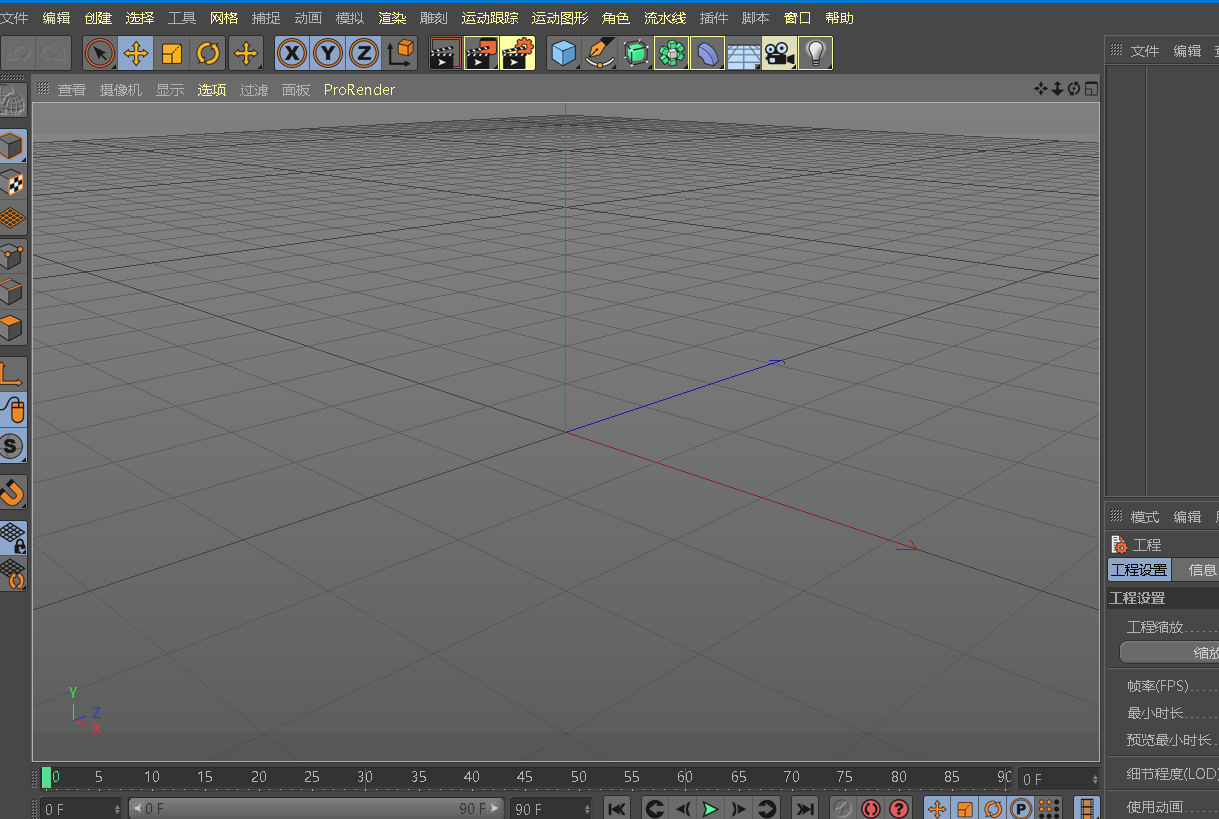The width and height of the screenshot is (1219, 819).
Task: Switch to 工程设置 tab
Action: pos(1139,570)
